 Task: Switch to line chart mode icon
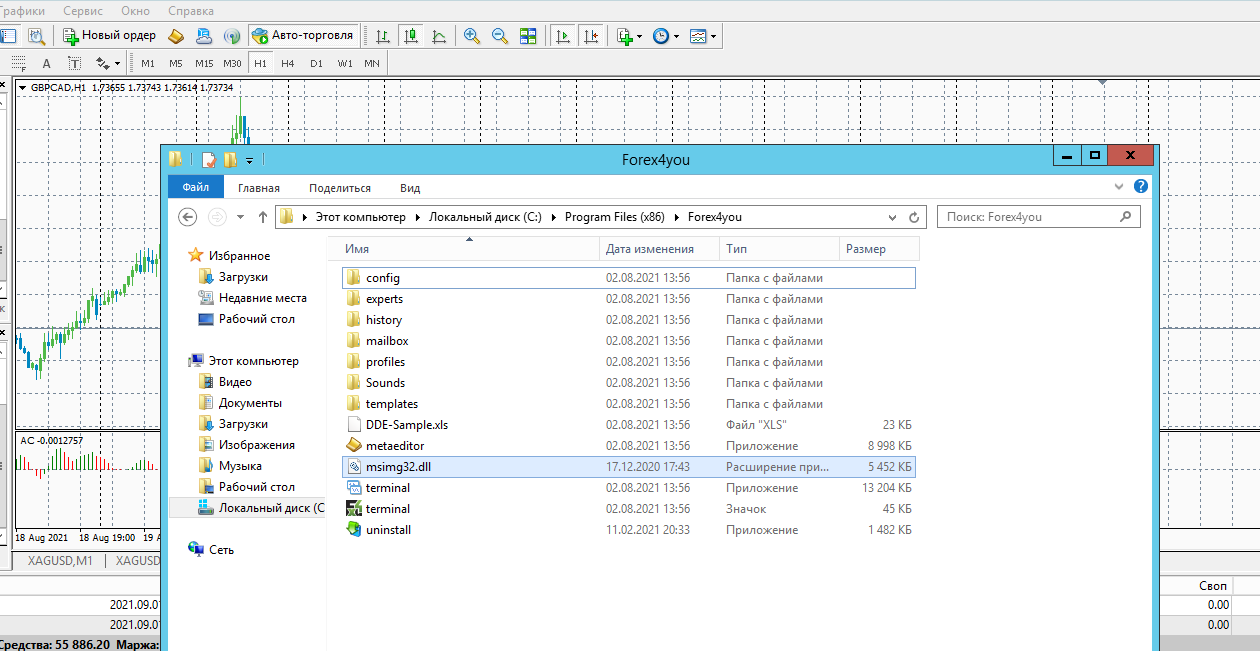point(438,36)
